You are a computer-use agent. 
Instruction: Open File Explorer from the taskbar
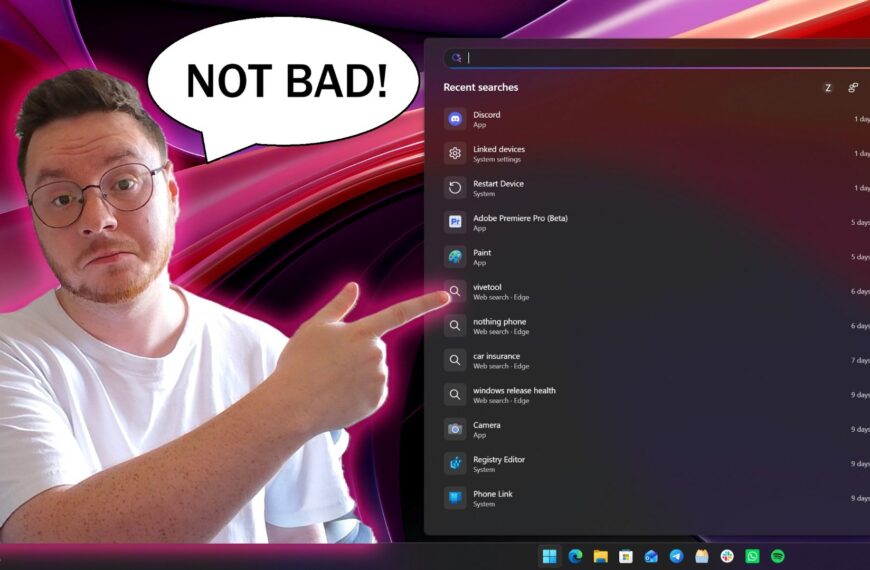click(600, 556)
